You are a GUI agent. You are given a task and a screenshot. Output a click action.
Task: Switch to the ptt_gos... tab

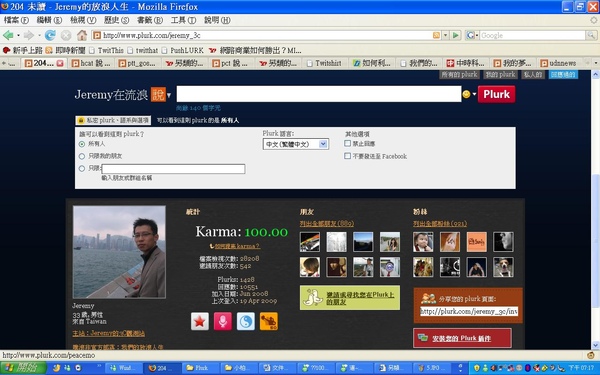click(x=137, y=63)
